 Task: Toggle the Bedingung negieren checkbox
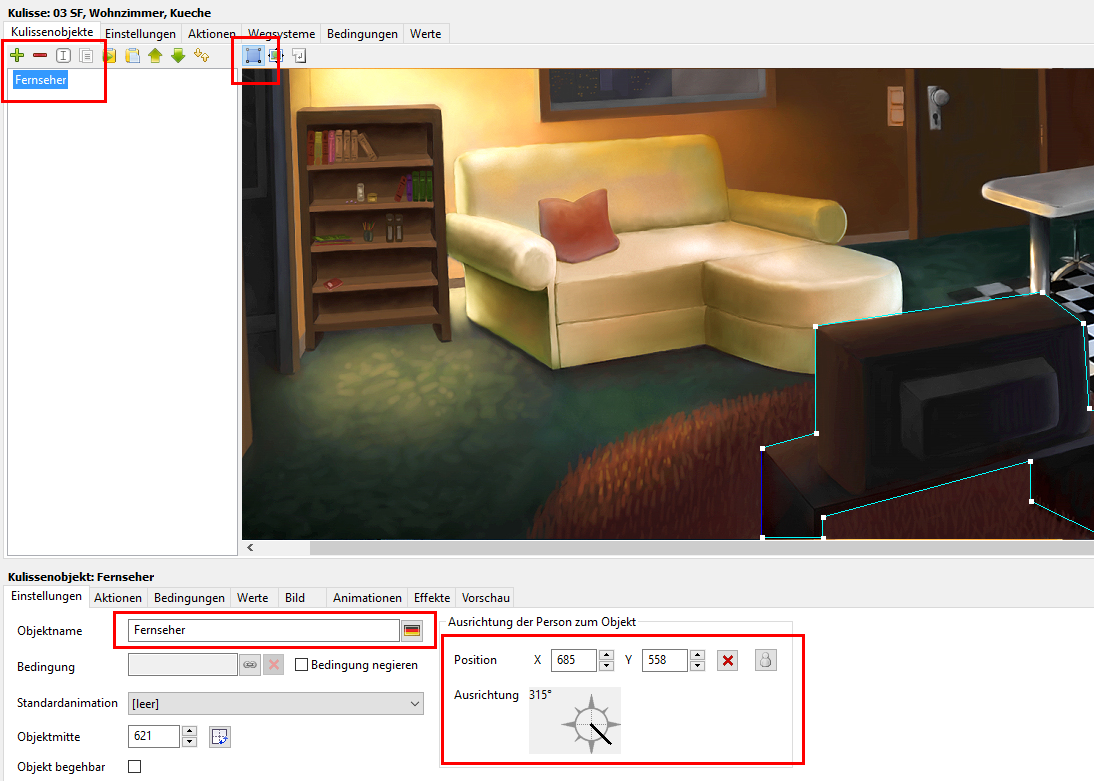tap(301, 664)
